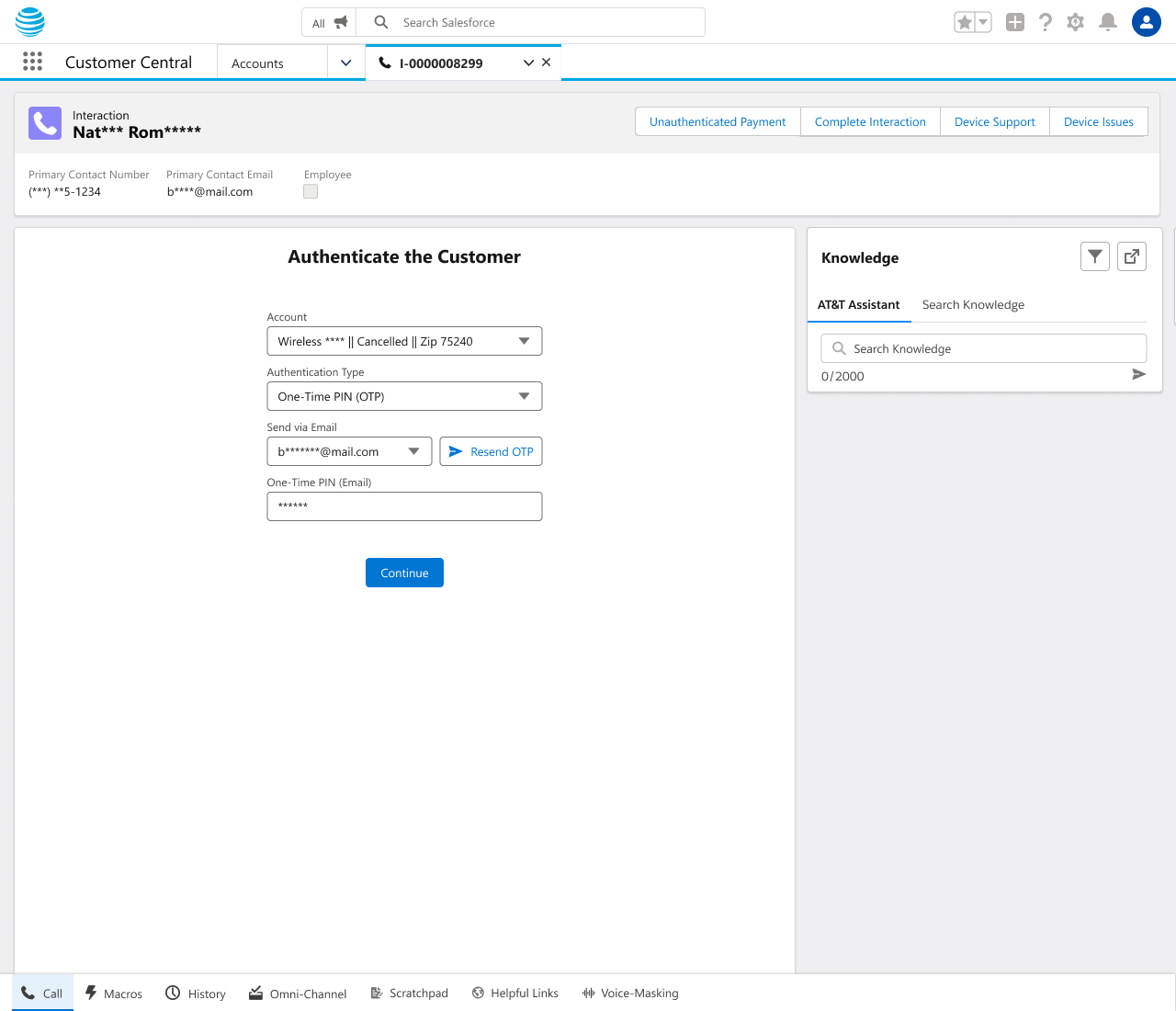Click the purple interaction phone icon
Viewport: 1176px width, 1011px height.
pyautogui.click(x=45, y=123)
